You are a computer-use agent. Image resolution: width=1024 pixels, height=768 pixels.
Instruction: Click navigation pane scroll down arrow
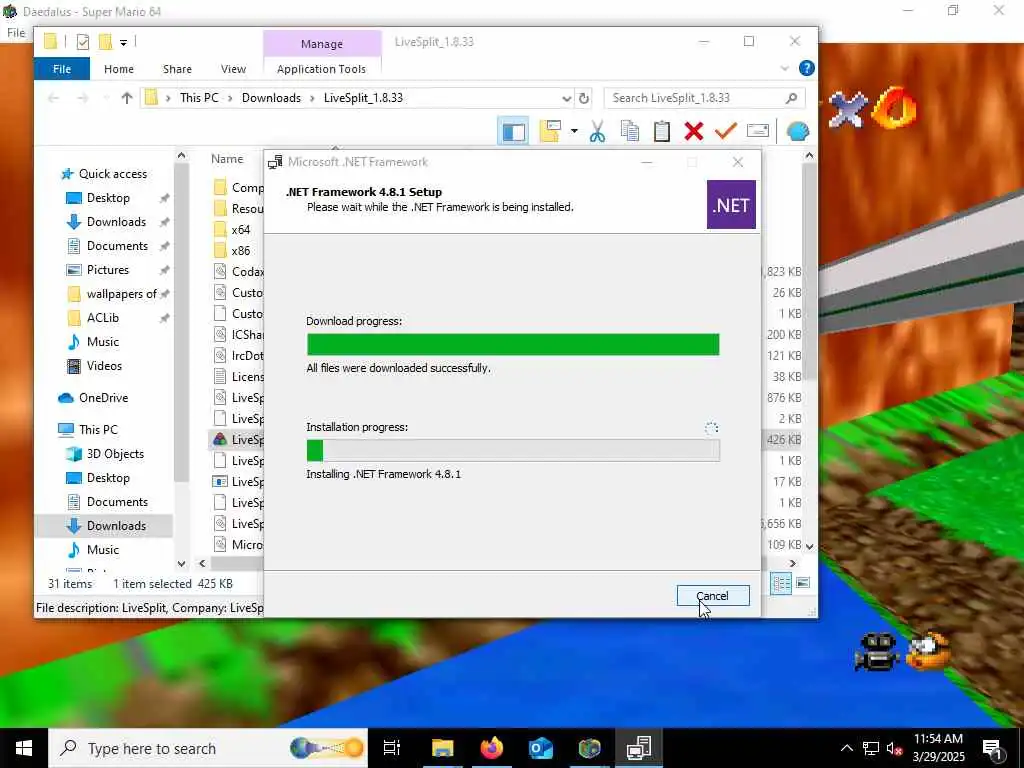click(182, 564)
